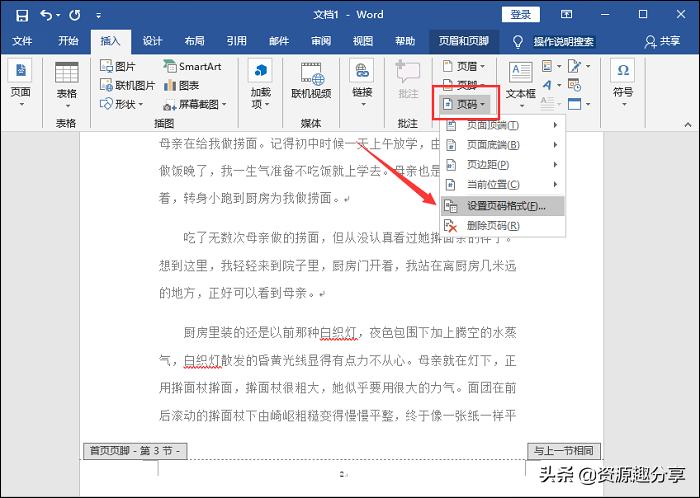
Task: Switch to the 页眉和页脚 tab
Action: [463, 41]
